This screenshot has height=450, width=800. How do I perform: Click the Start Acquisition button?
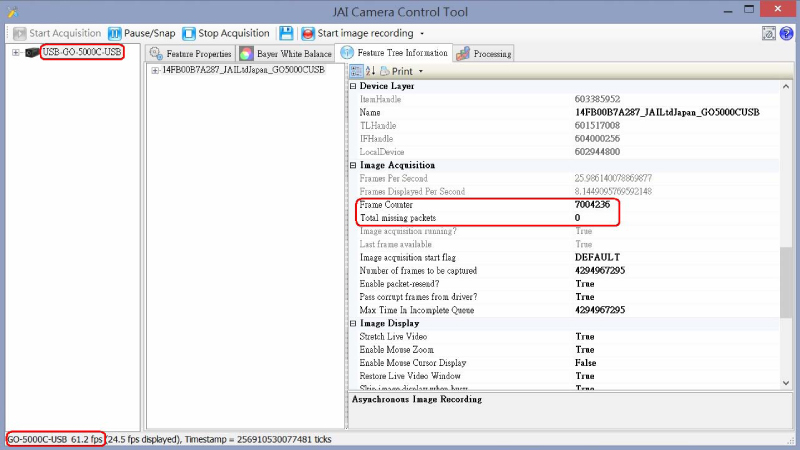coord(57,33)
